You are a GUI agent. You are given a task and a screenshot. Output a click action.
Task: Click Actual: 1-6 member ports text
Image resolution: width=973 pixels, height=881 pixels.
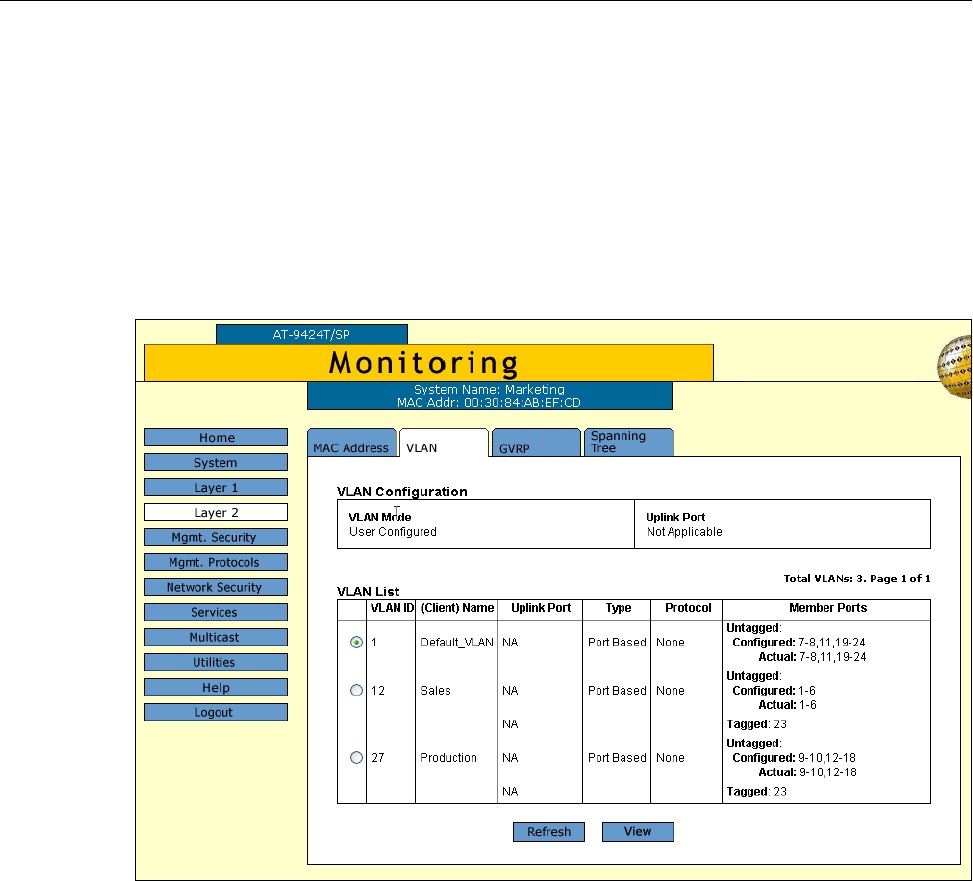click(x=787, y=705)
